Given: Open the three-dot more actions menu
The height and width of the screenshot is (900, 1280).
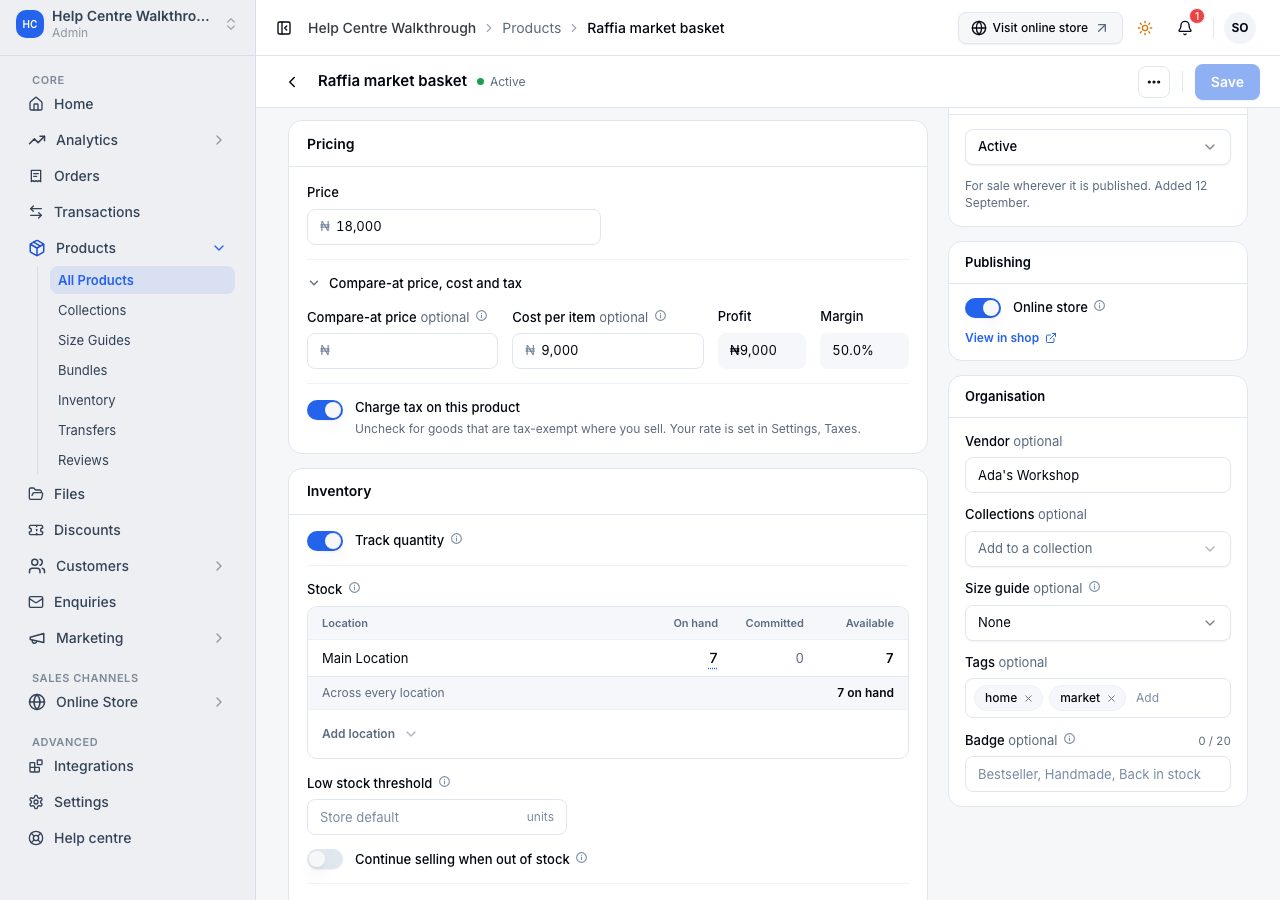Looking at the screenshot, I should [x=1154, y=82].
